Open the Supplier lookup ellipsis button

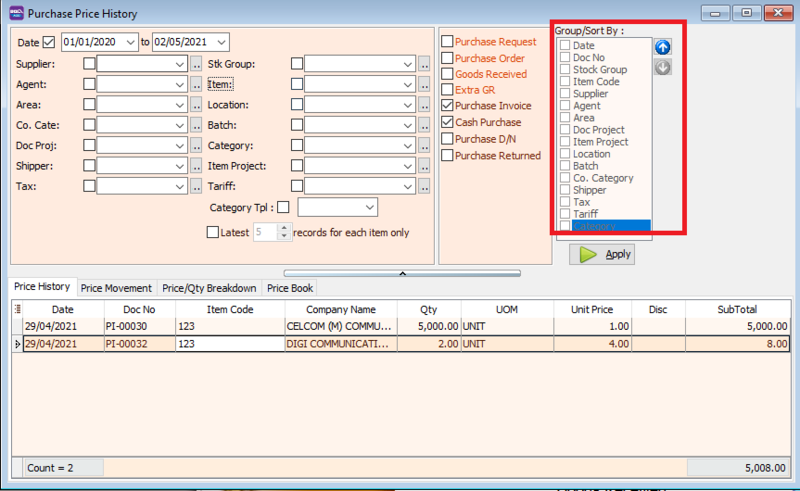click(196, 64)
